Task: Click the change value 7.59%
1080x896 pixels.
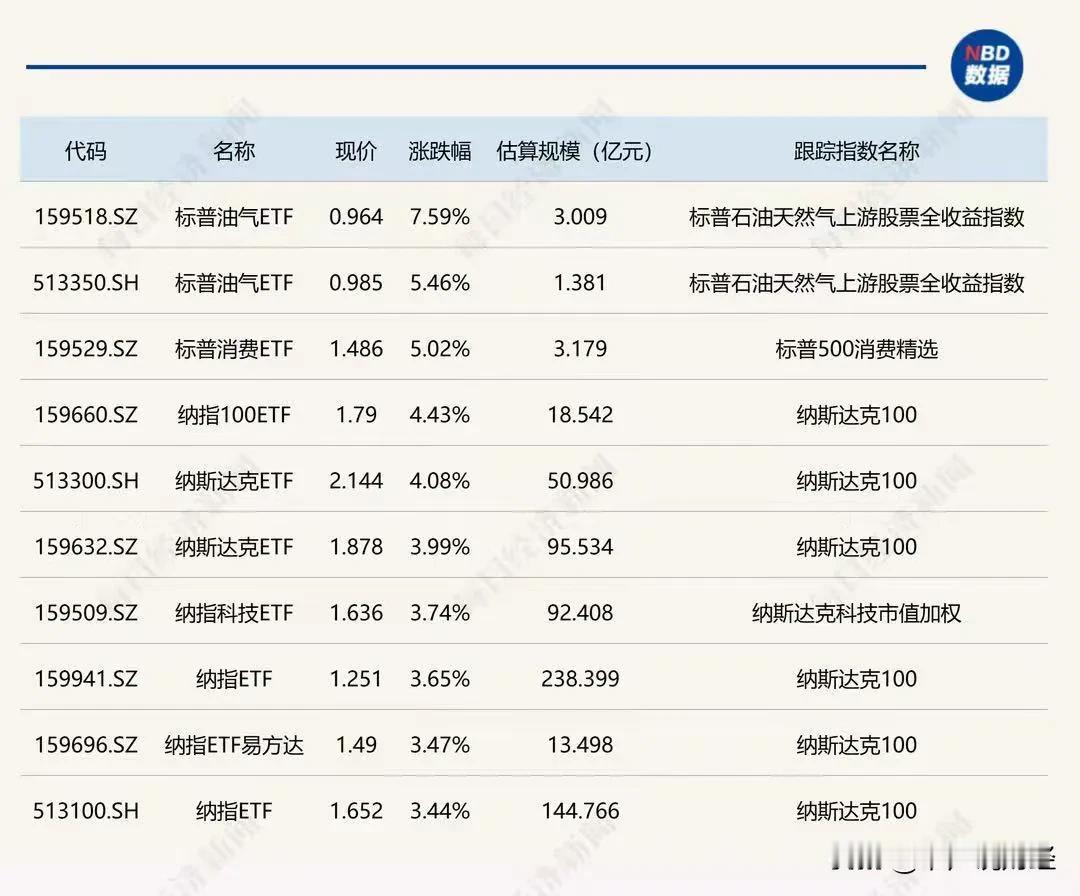Action: [439, 217]
